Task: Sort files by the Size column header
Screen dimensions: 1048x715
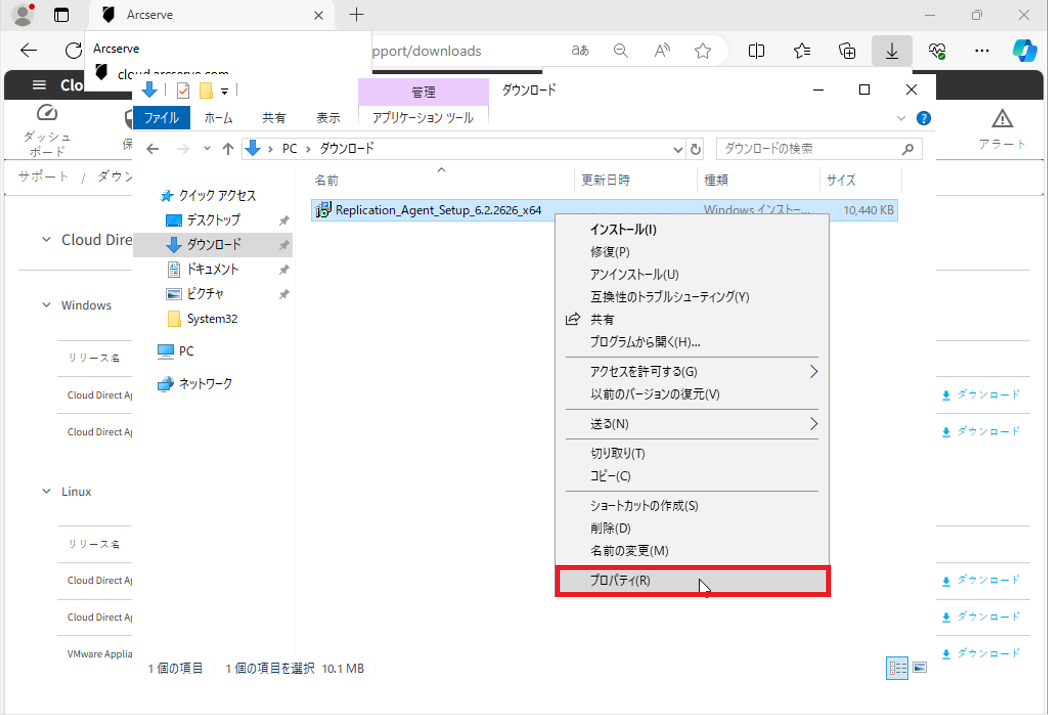Action: click(x=841, y=181)
